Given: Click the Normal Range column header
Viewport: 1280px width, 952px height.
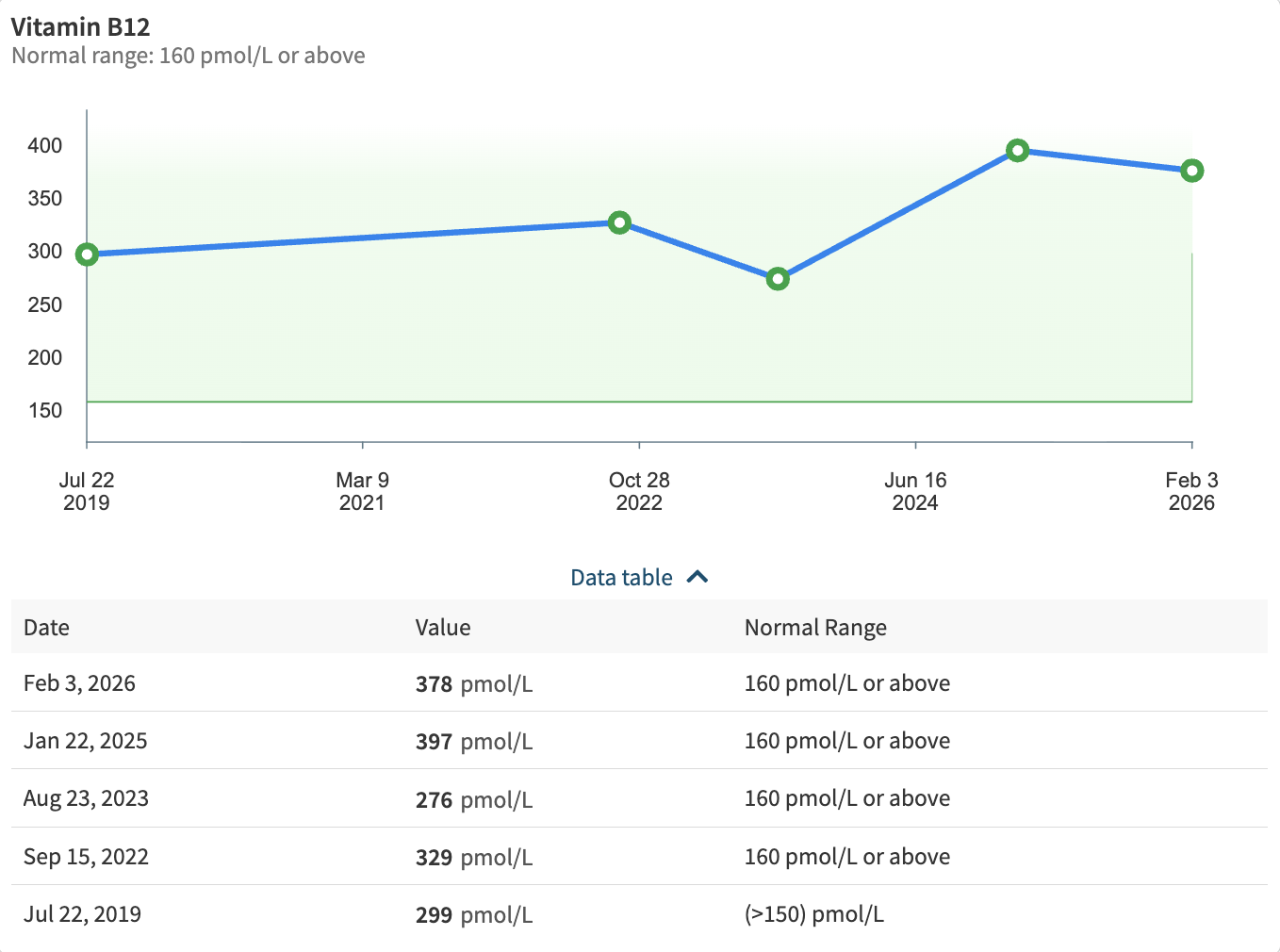Looking at the screenshot, I should (x=816, y=628).
